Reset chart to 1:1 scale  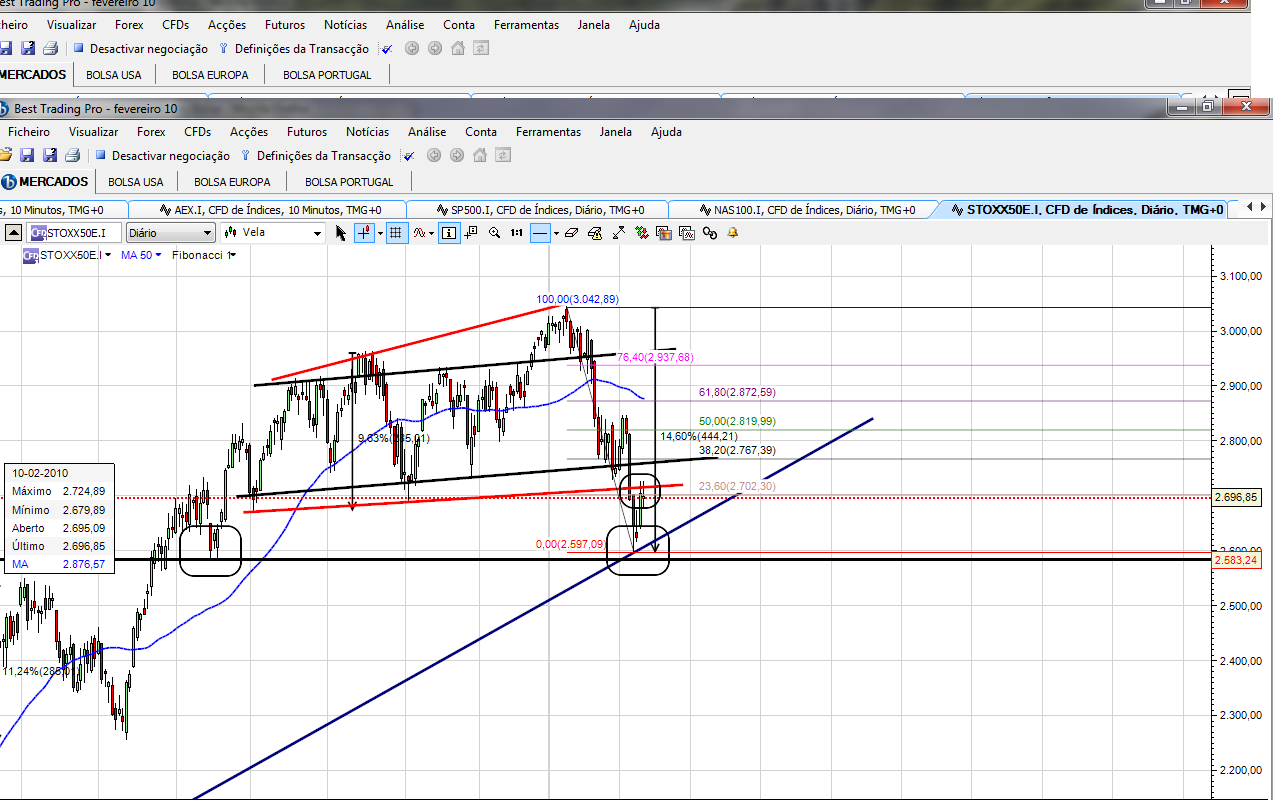(x=516, y=233)
